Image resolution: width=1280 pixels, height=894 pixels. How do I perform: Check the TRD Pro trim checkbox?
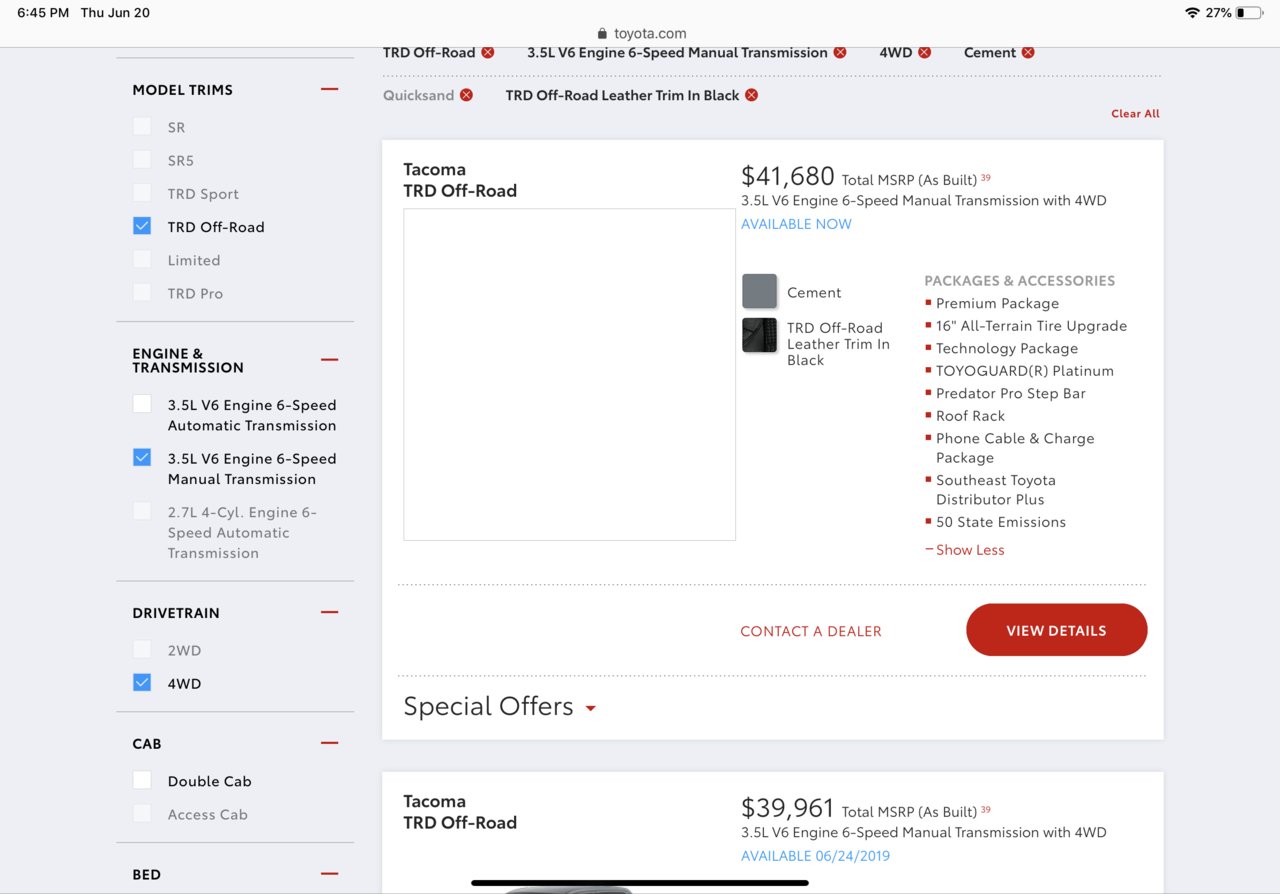click(x=142, y=293)
